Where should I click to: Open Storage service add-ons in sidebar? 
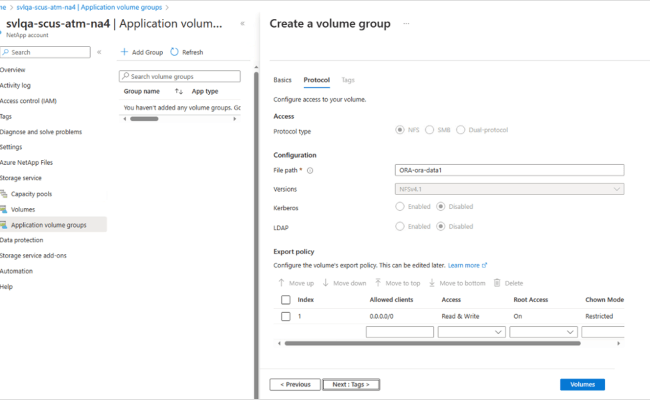(x=33, y=256)
